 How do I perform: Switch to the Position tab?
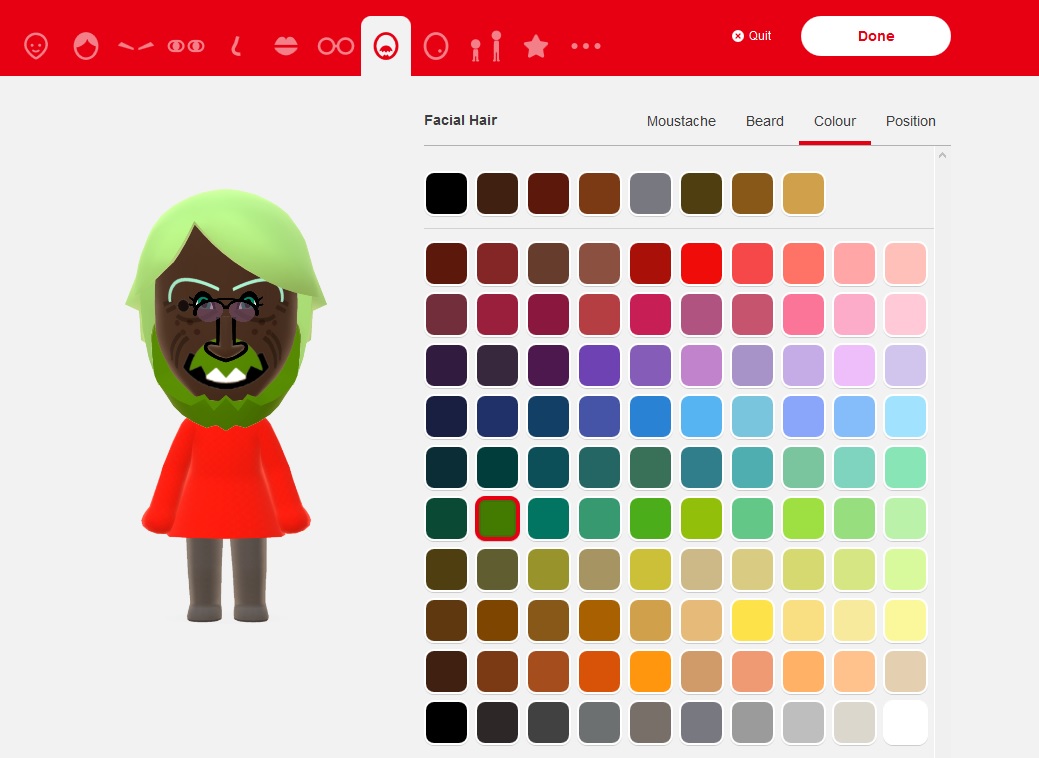click(910, 121)
